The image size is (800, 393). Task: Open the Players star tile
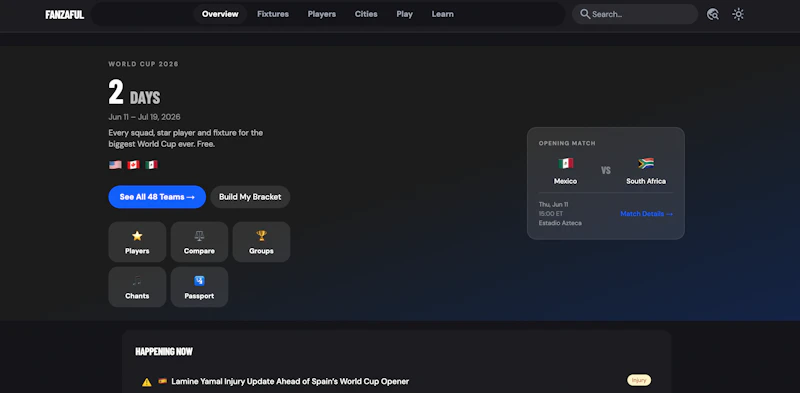[x=137, y=242]
